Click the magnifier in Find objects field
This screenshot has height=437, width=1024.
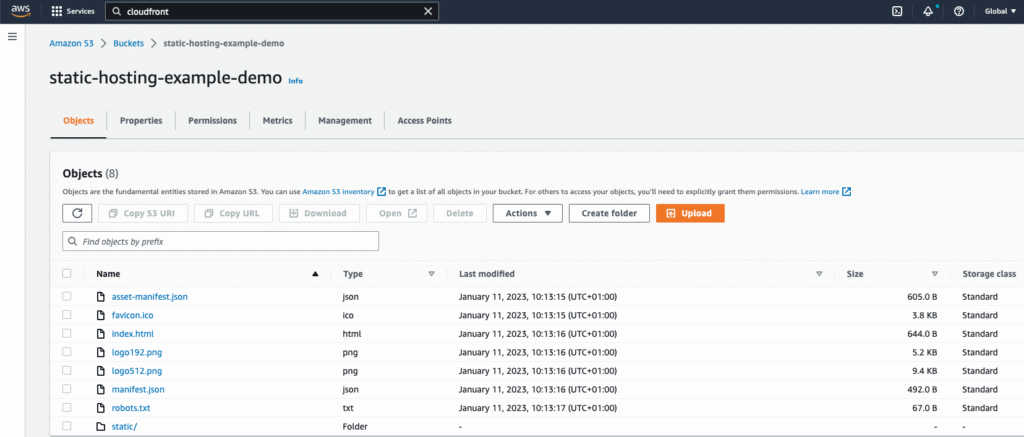73,242
